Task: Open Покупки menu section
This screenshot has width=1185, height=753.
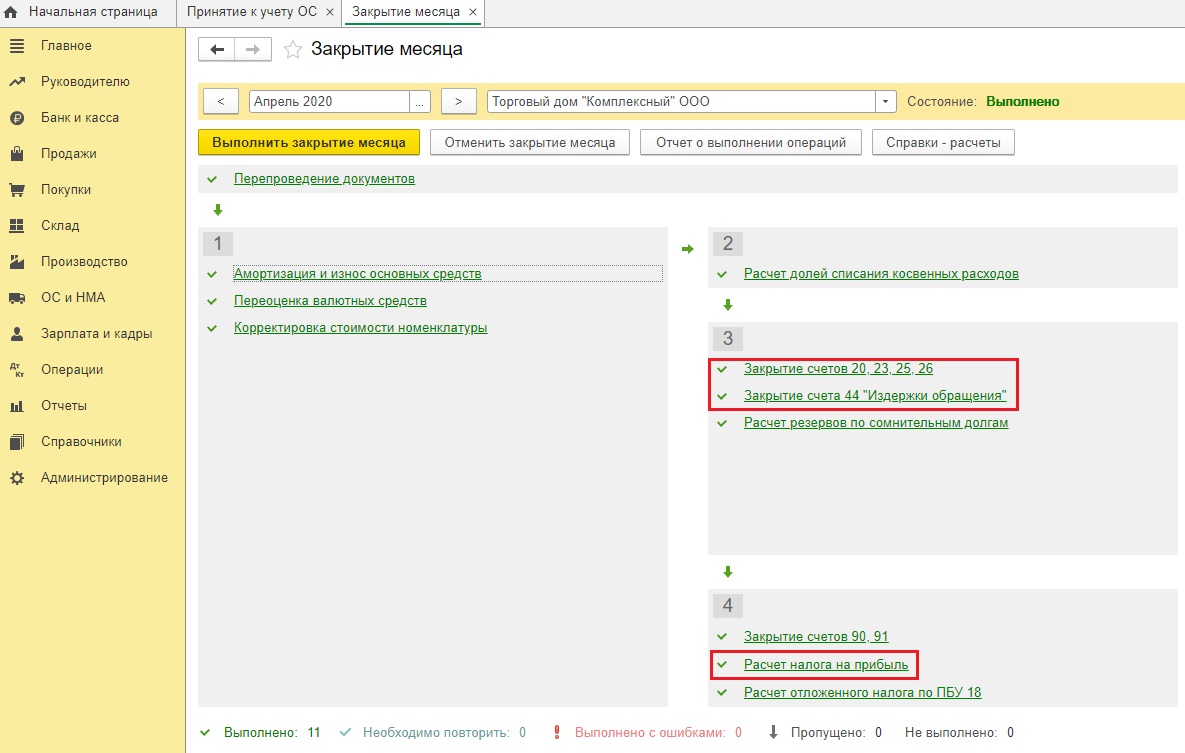Action: pos(66,190)
